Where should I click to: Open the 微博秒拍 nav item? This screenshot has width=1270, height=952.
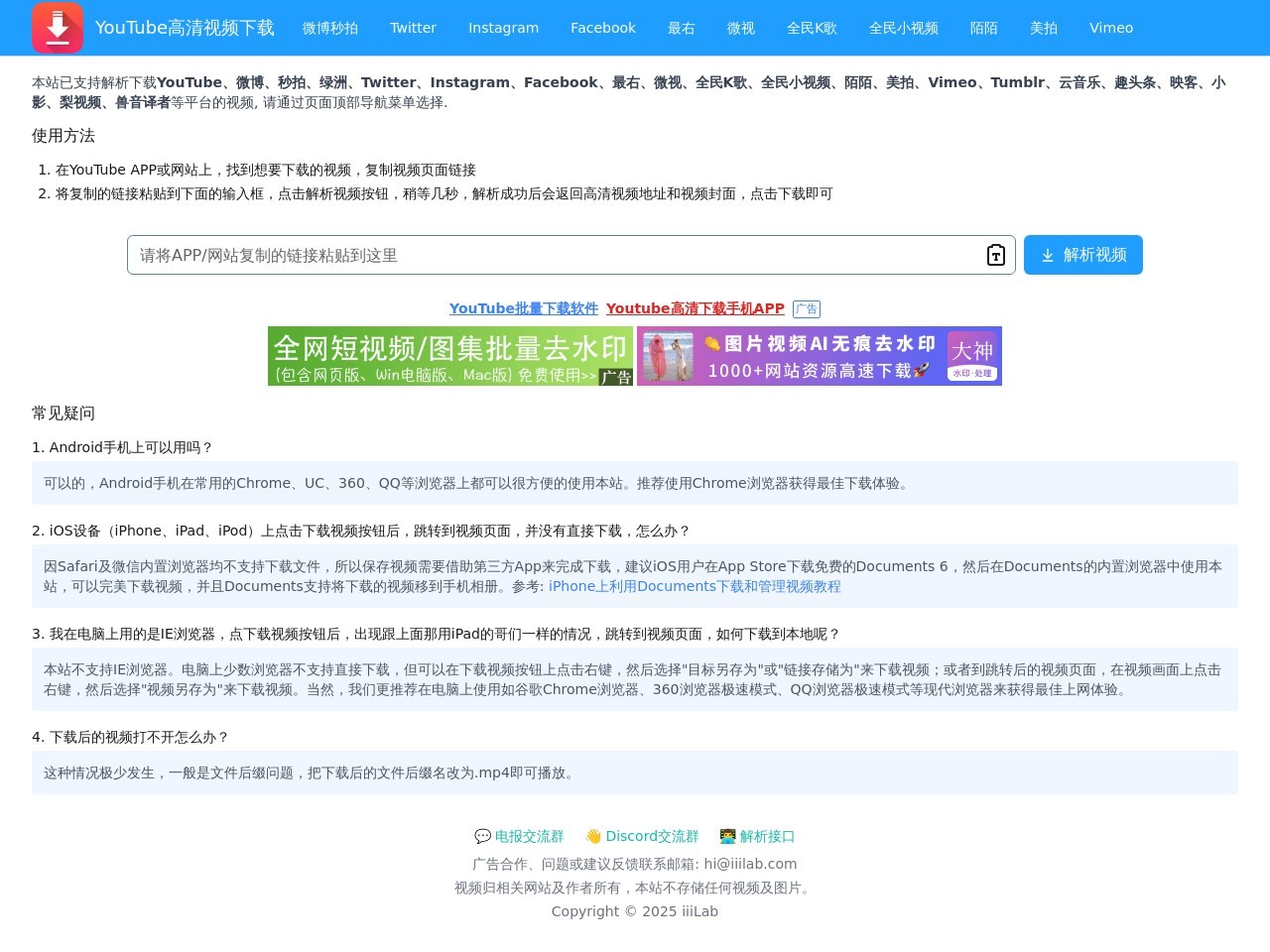point(330,28)
